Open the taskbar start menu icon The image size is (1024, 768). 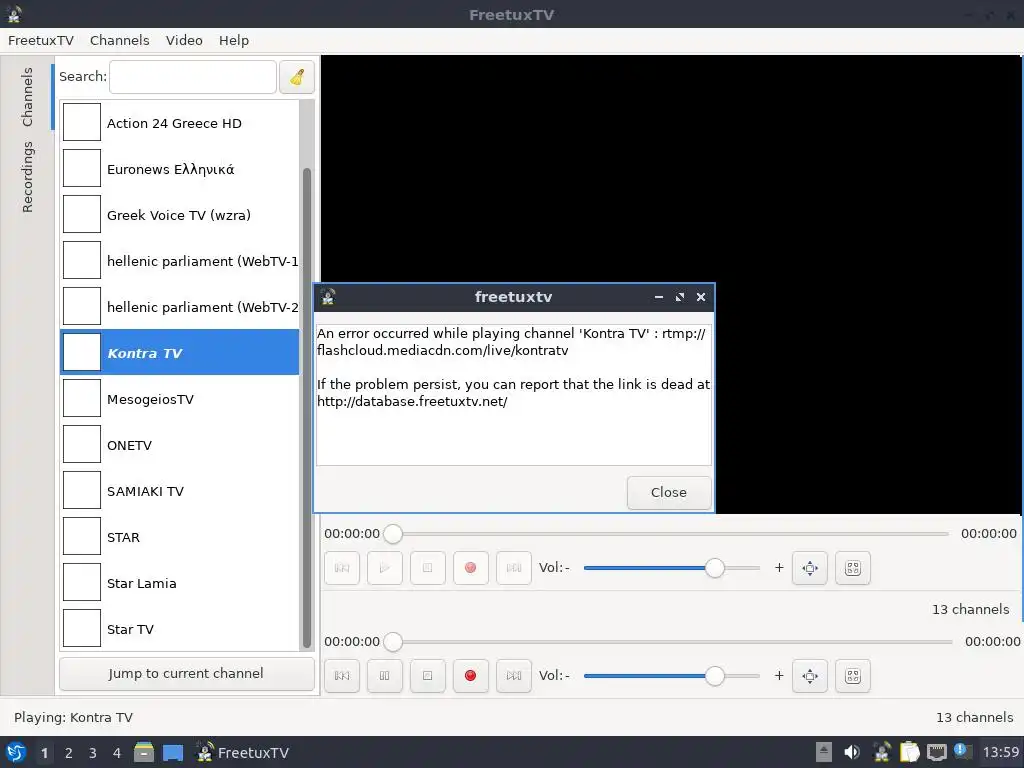point(16,752)
